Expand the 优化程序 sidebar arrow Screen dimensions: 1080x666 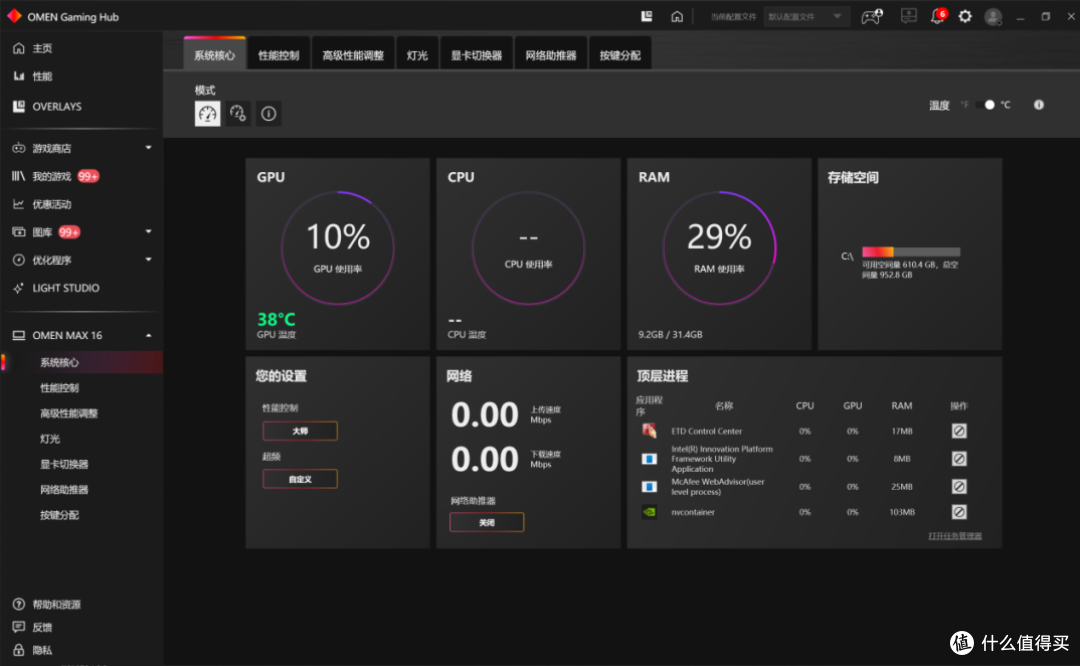148,260
